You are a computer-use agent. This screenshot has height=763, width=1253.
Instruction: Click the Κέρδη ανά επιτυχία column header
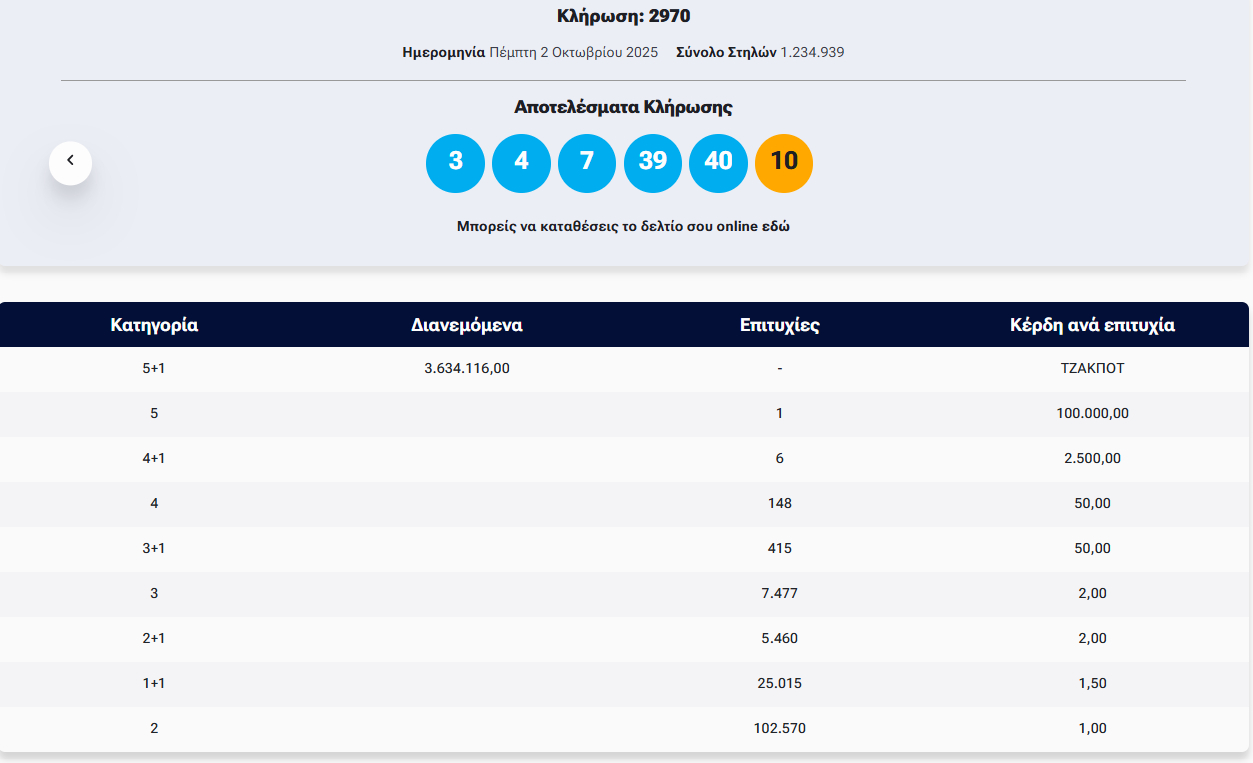pyautogui.click(x=1092, y=325)
